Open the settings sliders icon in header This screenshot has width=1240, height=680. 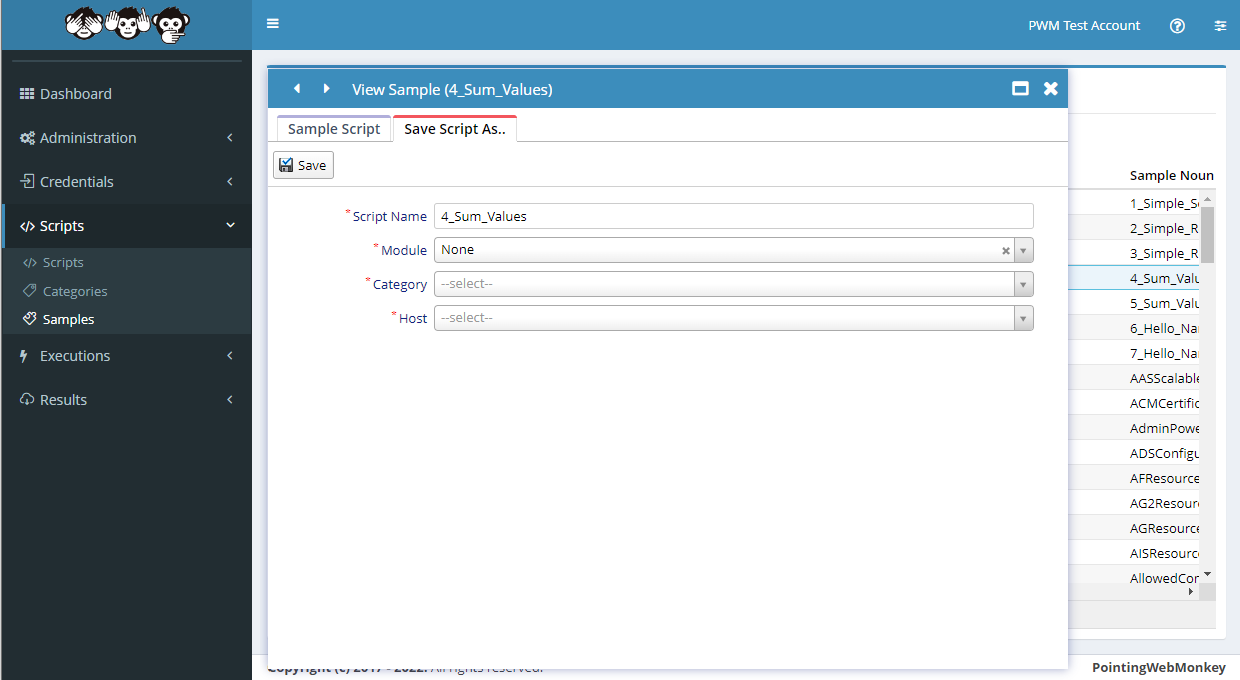[1220, 26]
